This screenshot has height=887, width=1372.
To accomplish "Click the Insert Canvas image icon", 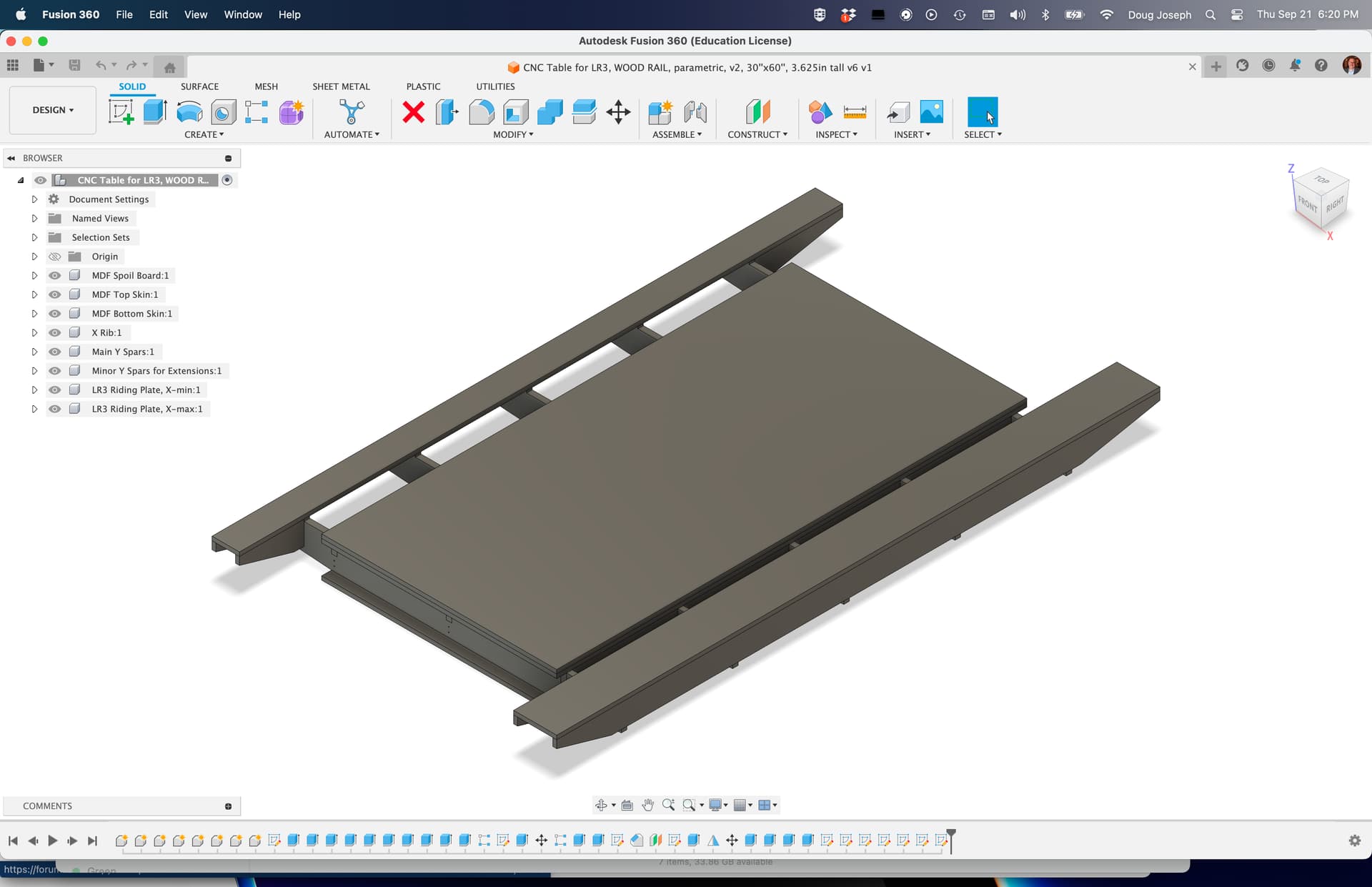I will tap(931, 112).
